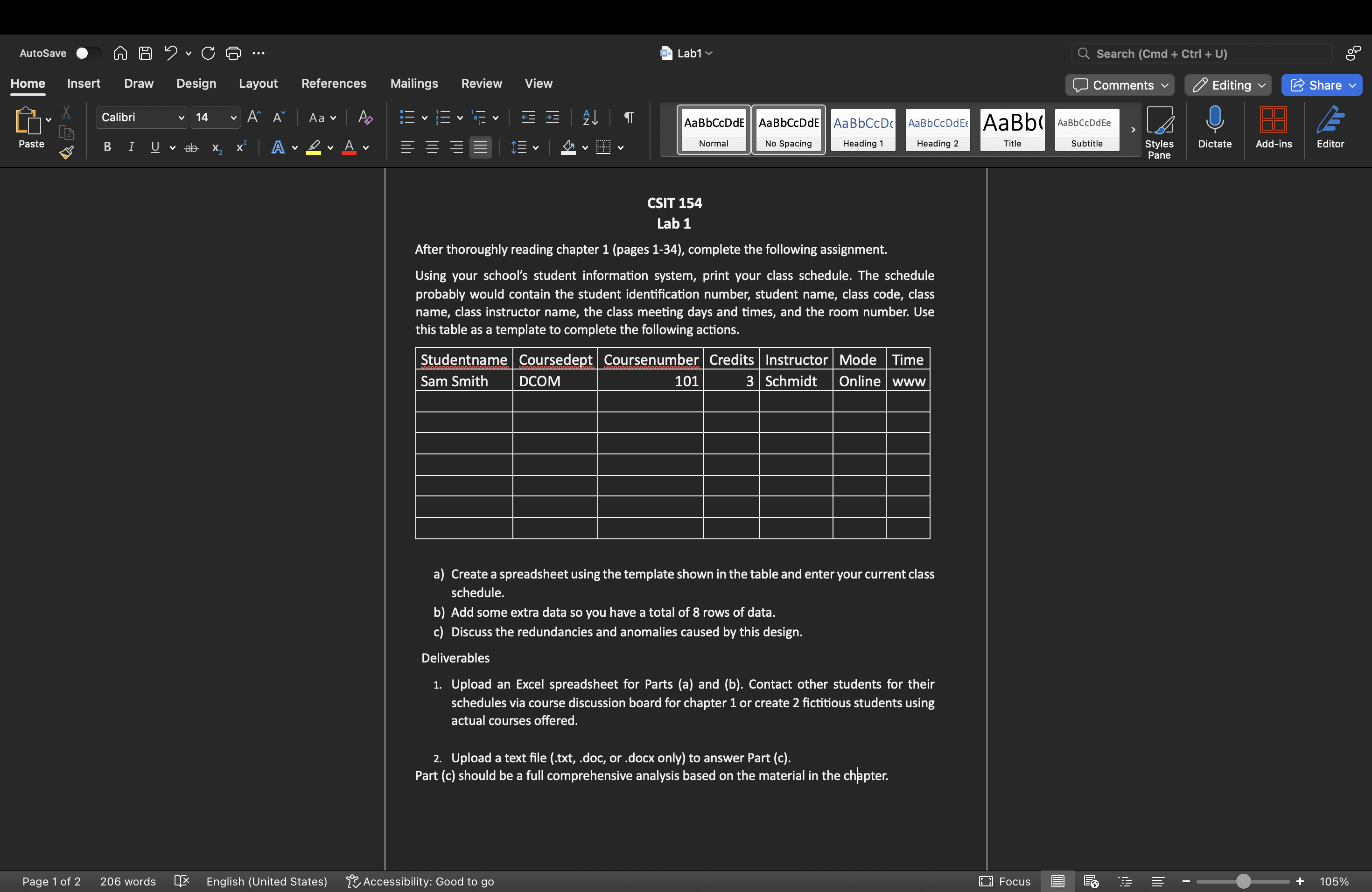Image resolution: width=1372 pixels, height=892 pixels.
Task: Open the Comments button
Action: pos(1119,85)
